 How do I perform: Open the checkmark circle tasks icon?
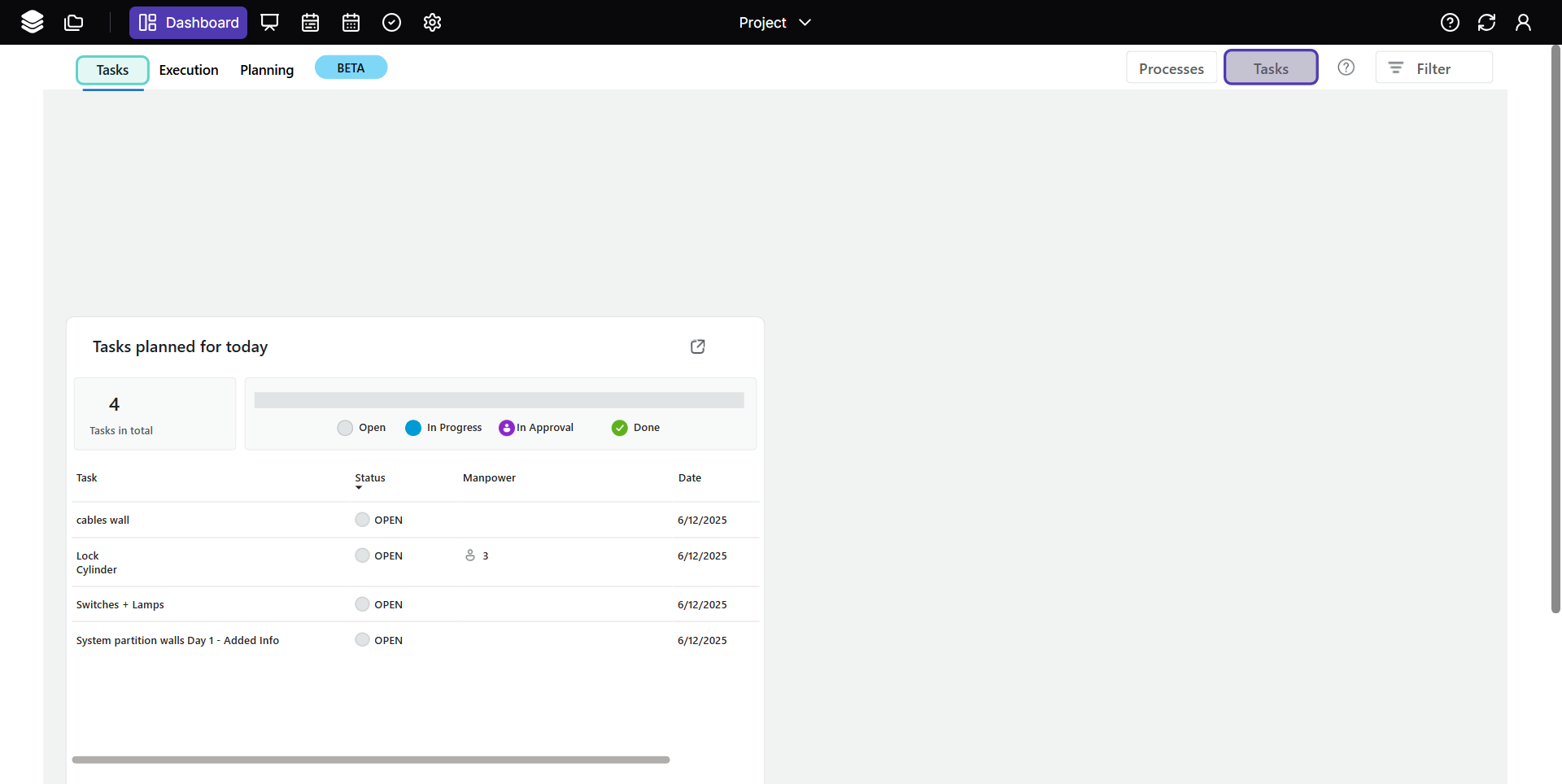tap(391, 23)
